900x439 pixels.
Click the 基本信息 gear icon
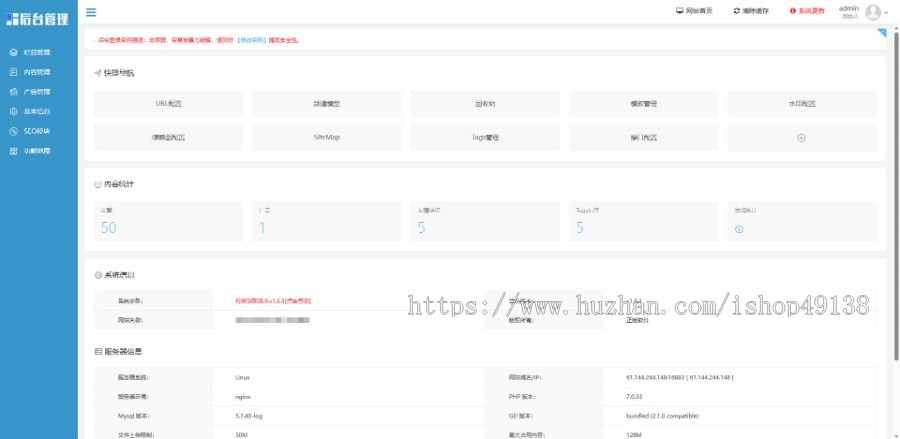point(14,111)
